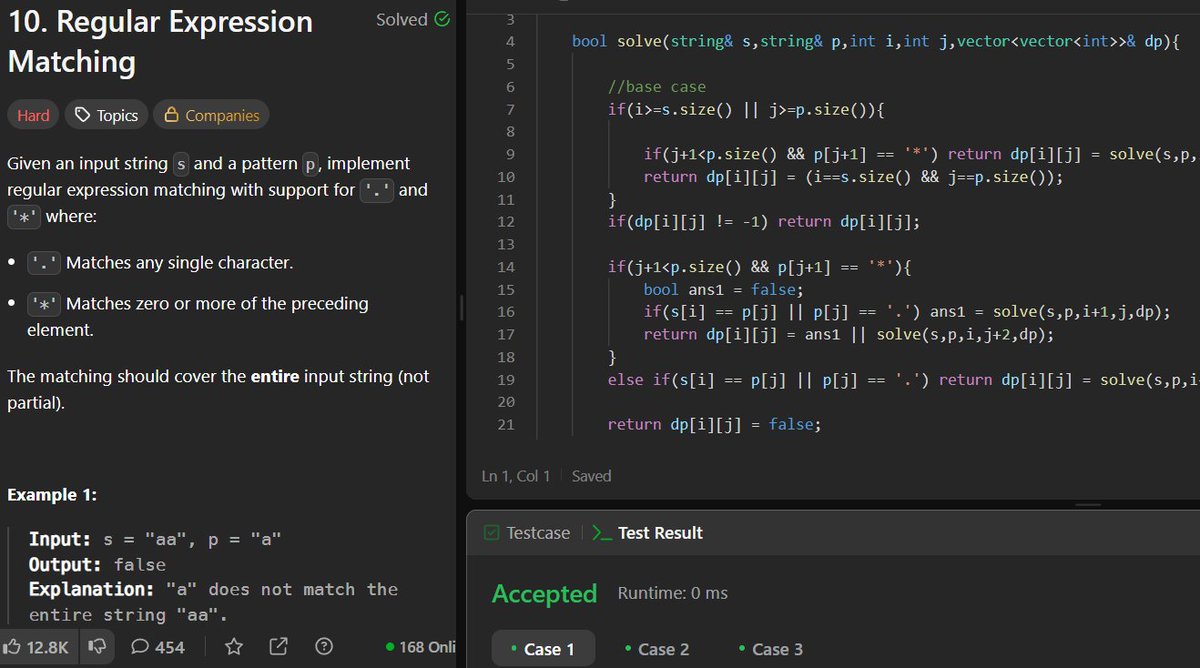Screen dimensions: 1200x668
Task: Click the thumbs-up like icon
Action: tap(13, 647)
